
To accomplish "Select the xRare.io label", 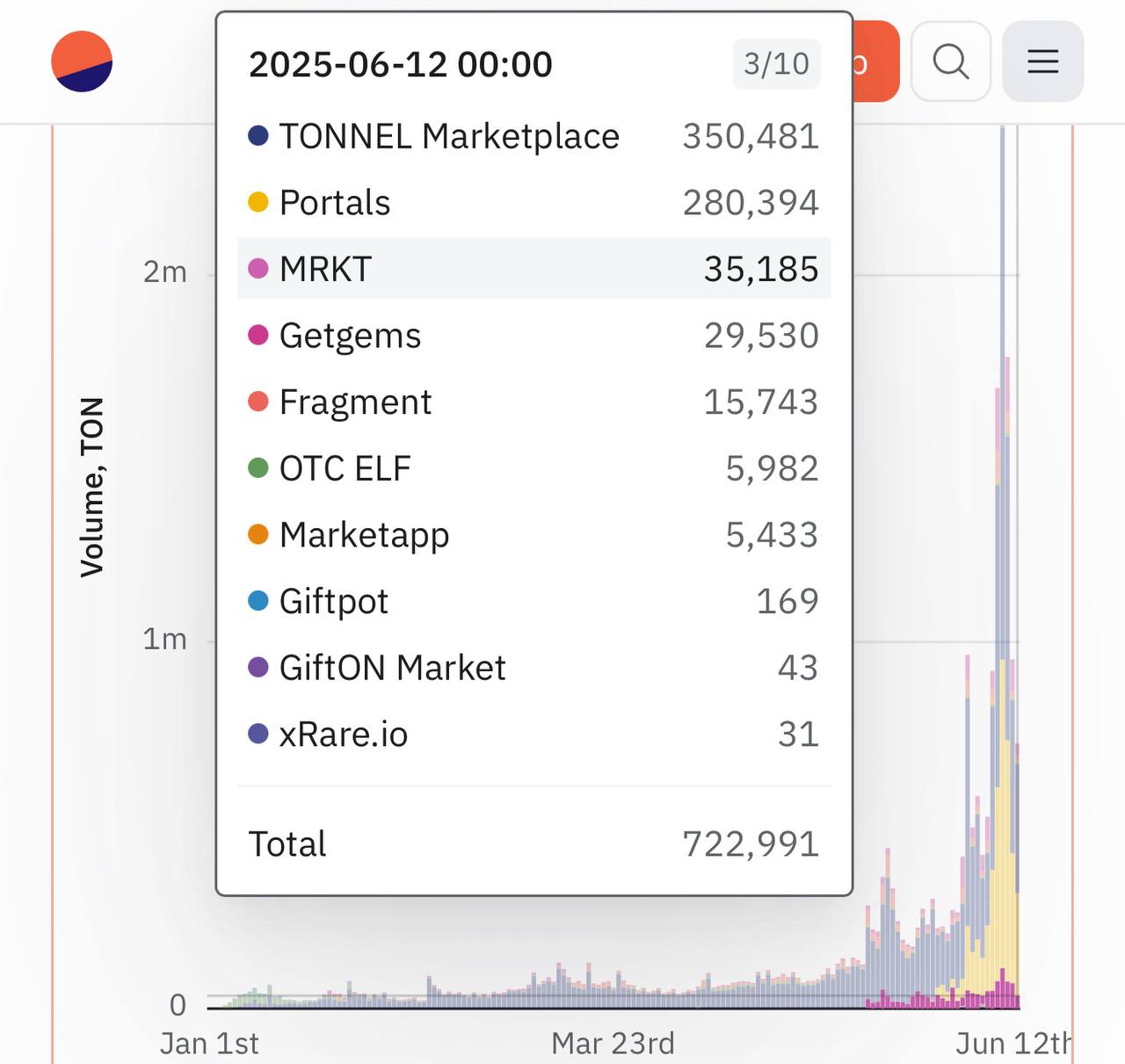I will tap(344, 735).
